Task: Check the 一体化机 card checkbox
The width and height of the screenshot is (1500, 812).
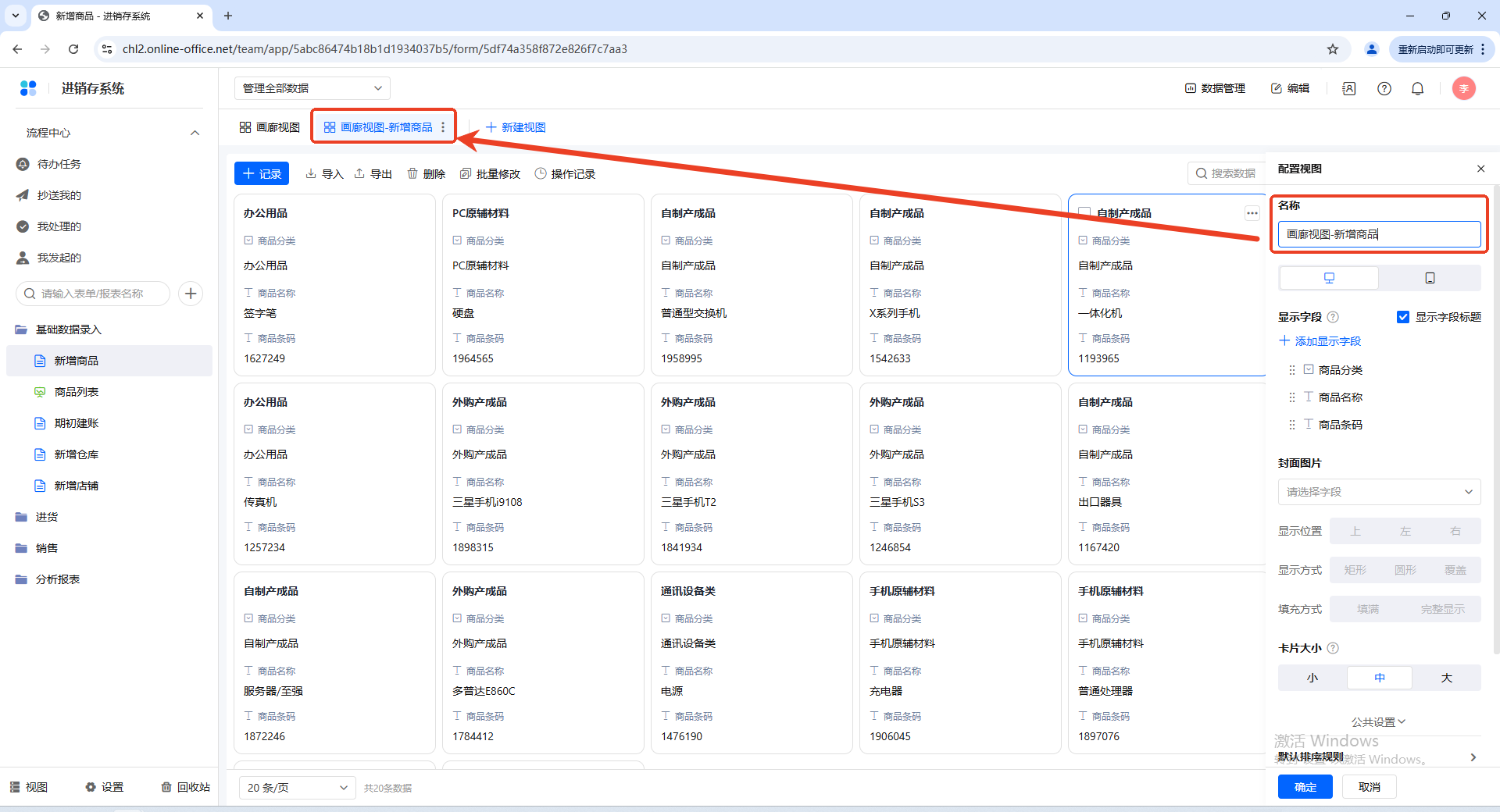Action: click(x=1084, y=213)
